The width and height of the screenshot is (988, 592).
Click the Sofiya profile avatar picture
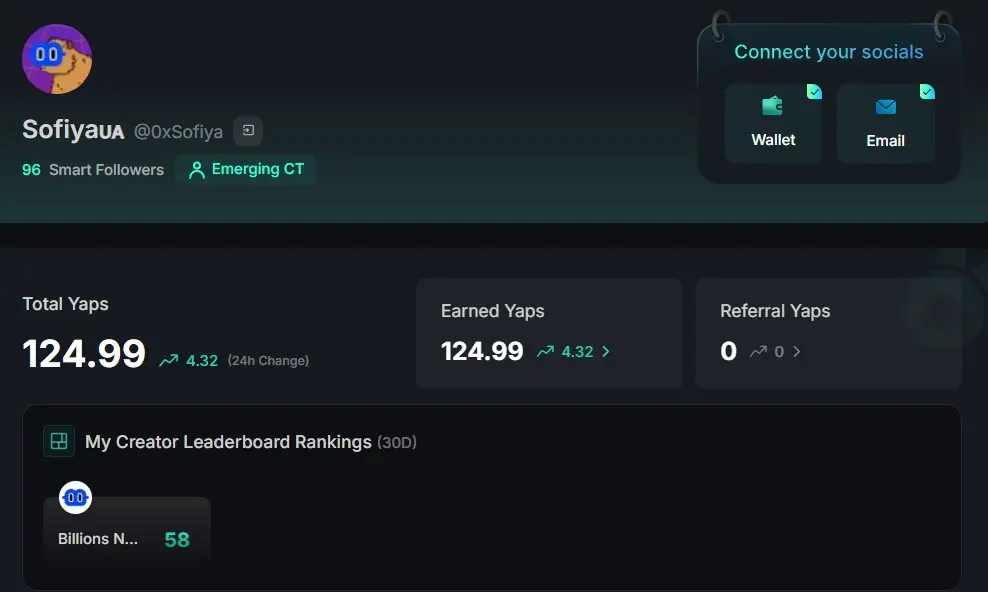pos(57,59)
